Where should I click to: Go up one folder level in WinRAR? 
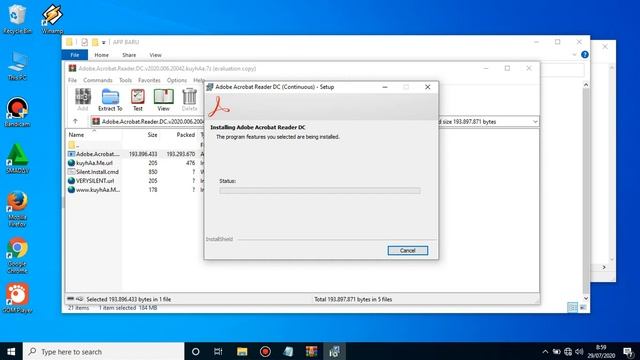coord(75,121)
